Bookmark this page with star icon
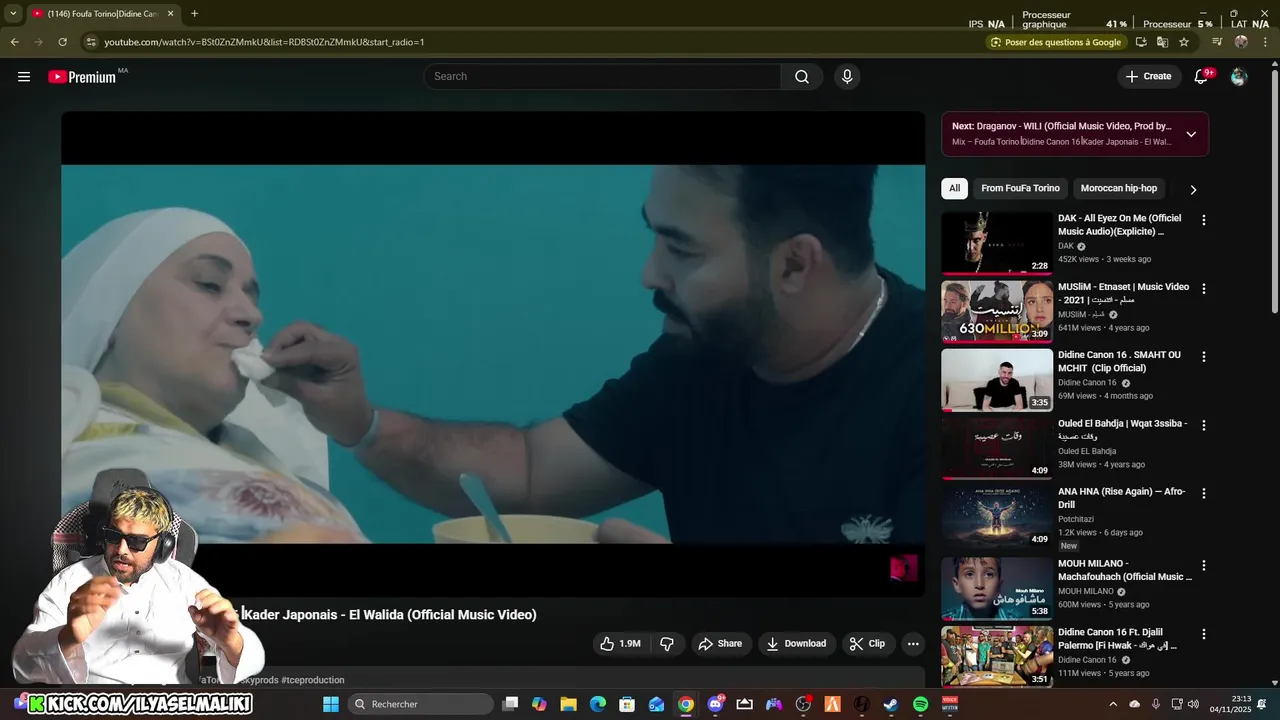Image resolution: width=1280 pixels, height=720 pixels. tap(1184, 42)
